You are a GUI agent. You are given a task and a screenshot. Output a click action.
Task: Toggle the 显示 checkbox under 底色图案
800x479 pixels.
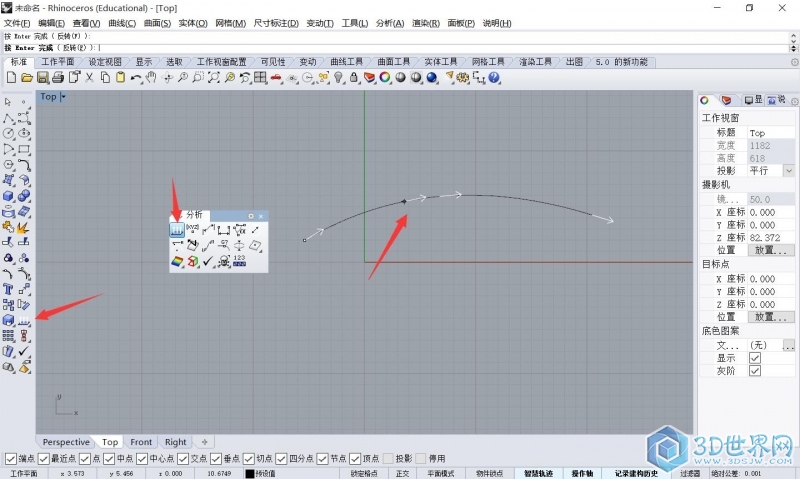pos(755,358)
